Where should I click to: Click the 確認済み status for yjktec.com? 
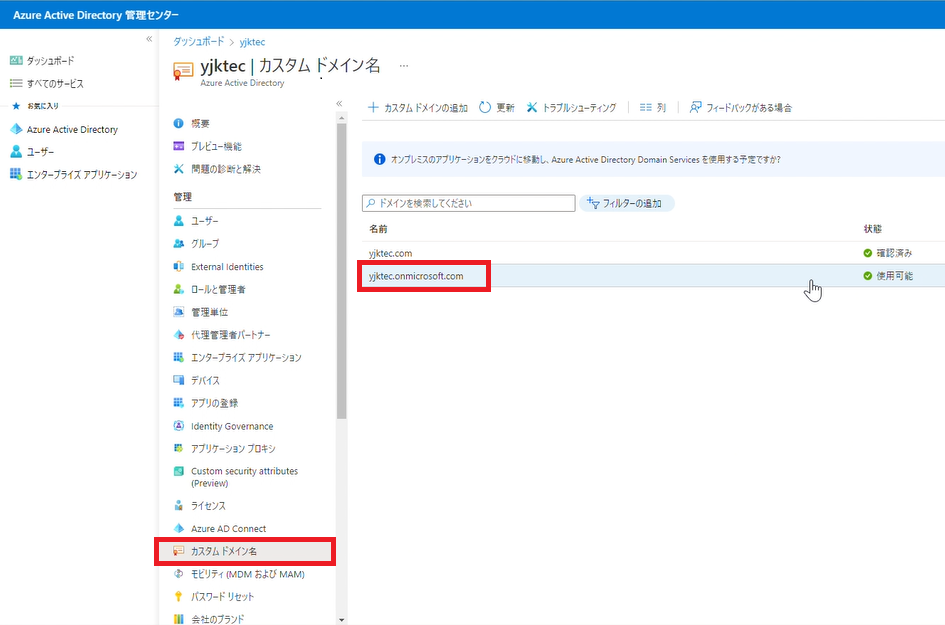[x=894, y=253]
